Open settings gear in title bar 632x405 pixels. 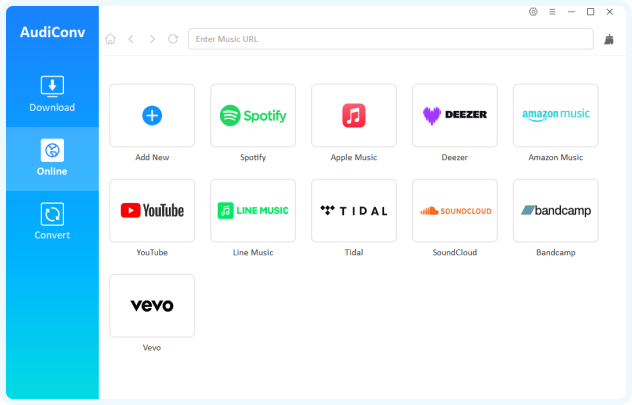click(533, 12)
